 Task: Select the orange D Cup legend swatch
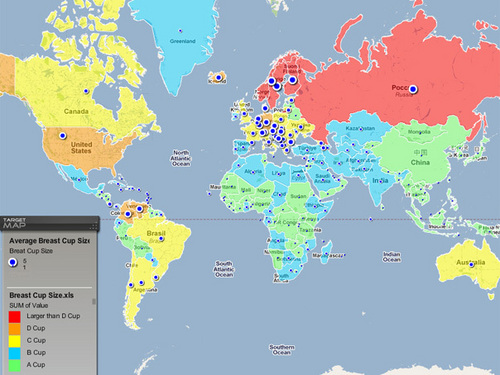tap(15, 329)
